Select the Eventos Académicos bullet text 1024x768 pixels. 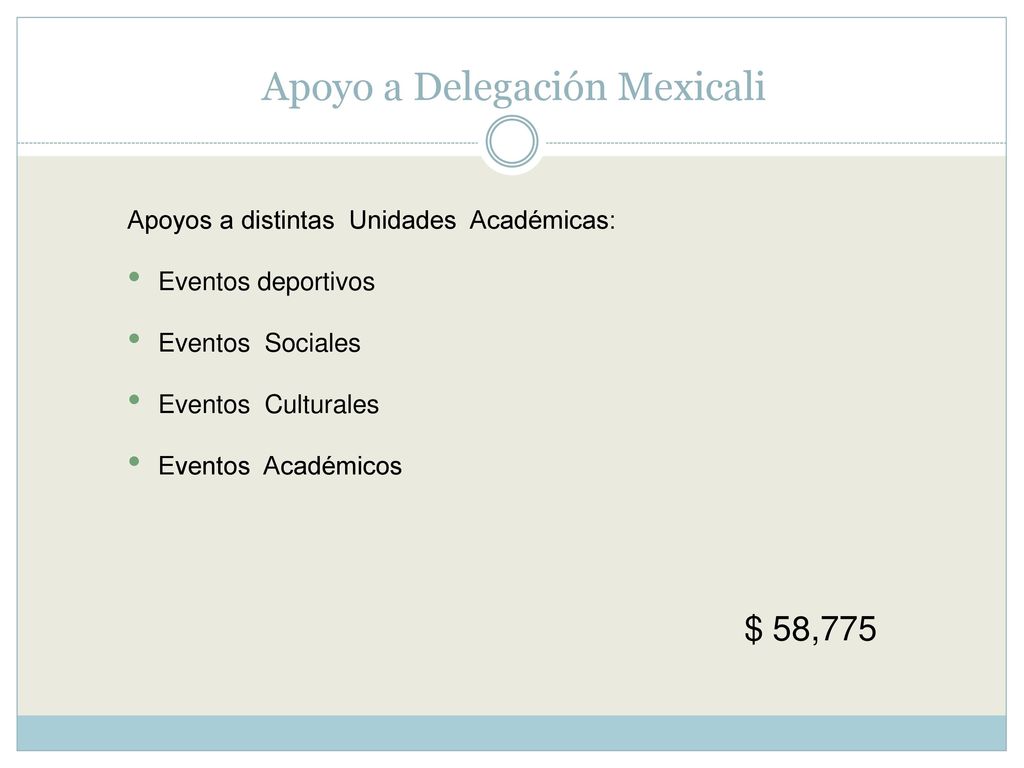point(280,466)
